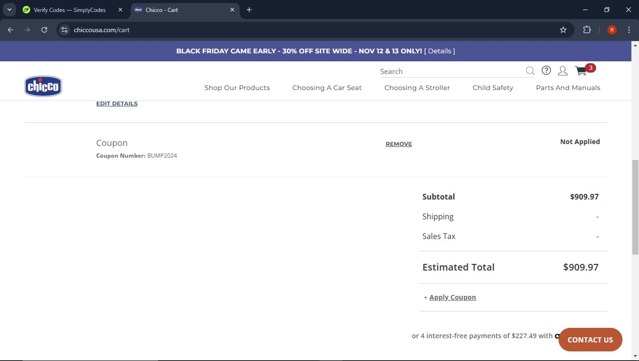Screen dimensions: 639x361
Task: Click the Details link in the banner
Action: 439,51
